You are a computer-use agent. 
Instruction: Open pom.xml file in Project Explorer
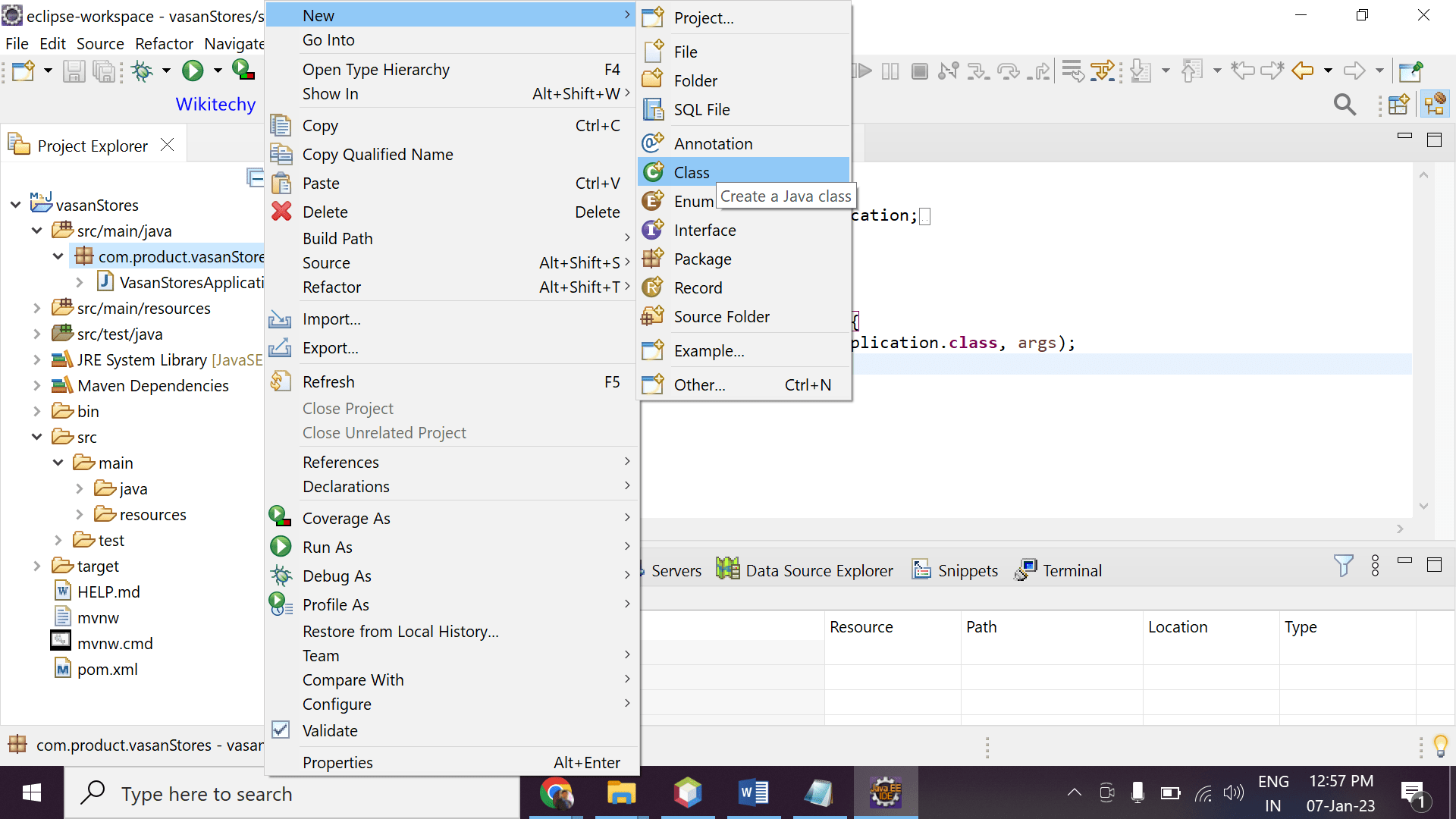pyautogui.click(x=107, y=669)
